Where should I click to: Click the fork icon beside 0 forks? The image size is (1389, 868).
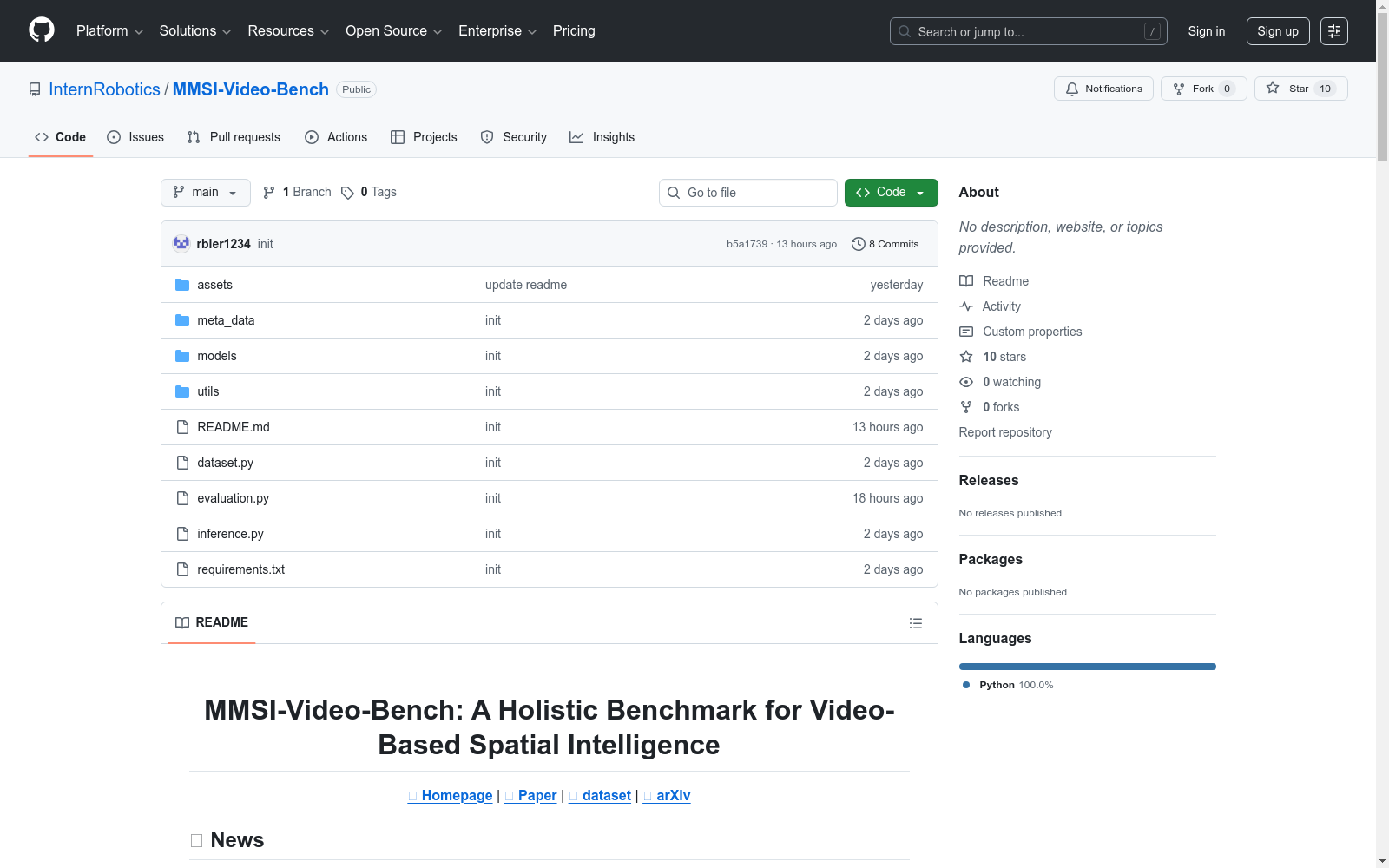click(x=966, y=407)
